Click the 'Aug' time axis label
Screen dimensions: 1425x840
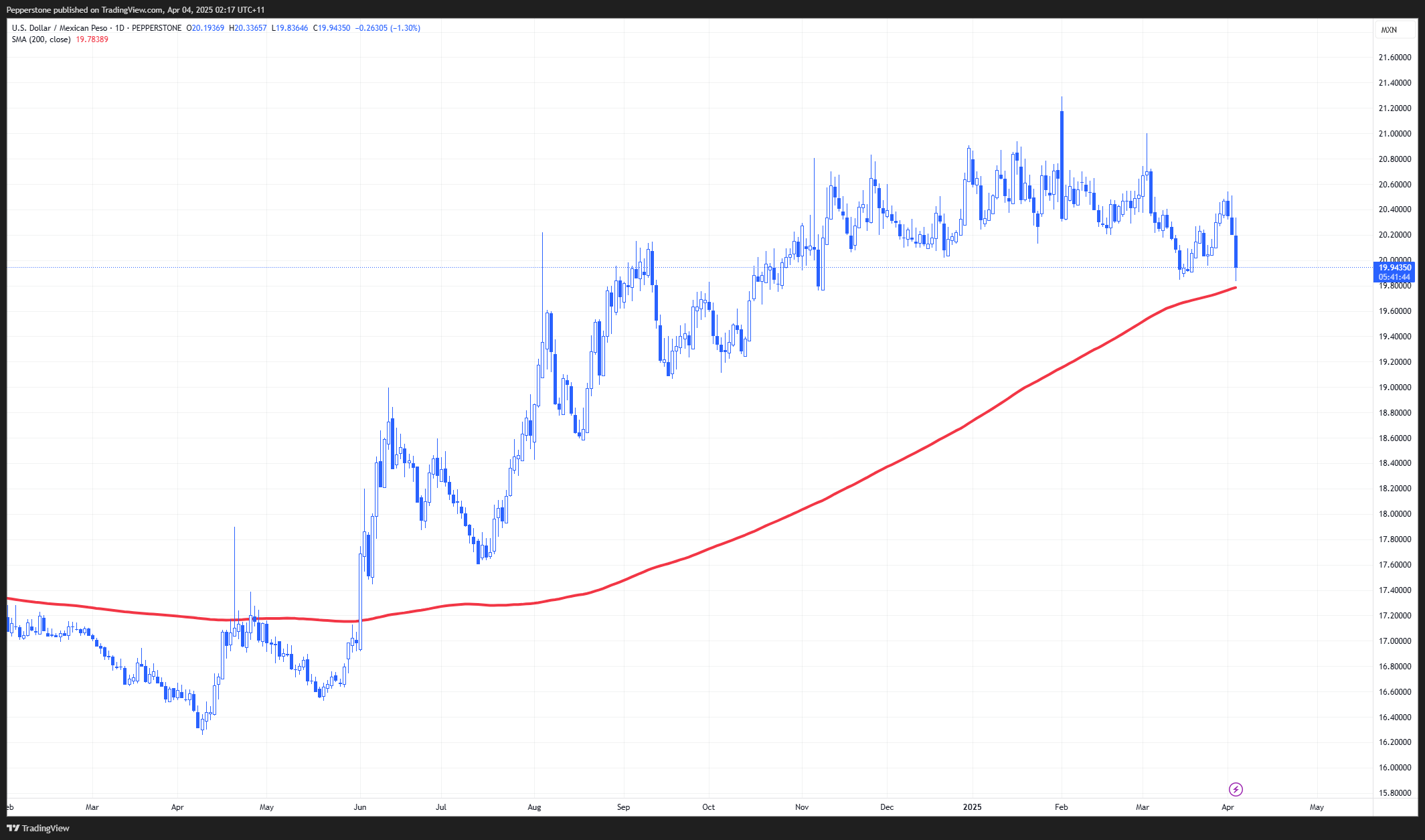(x=534, y=807)
